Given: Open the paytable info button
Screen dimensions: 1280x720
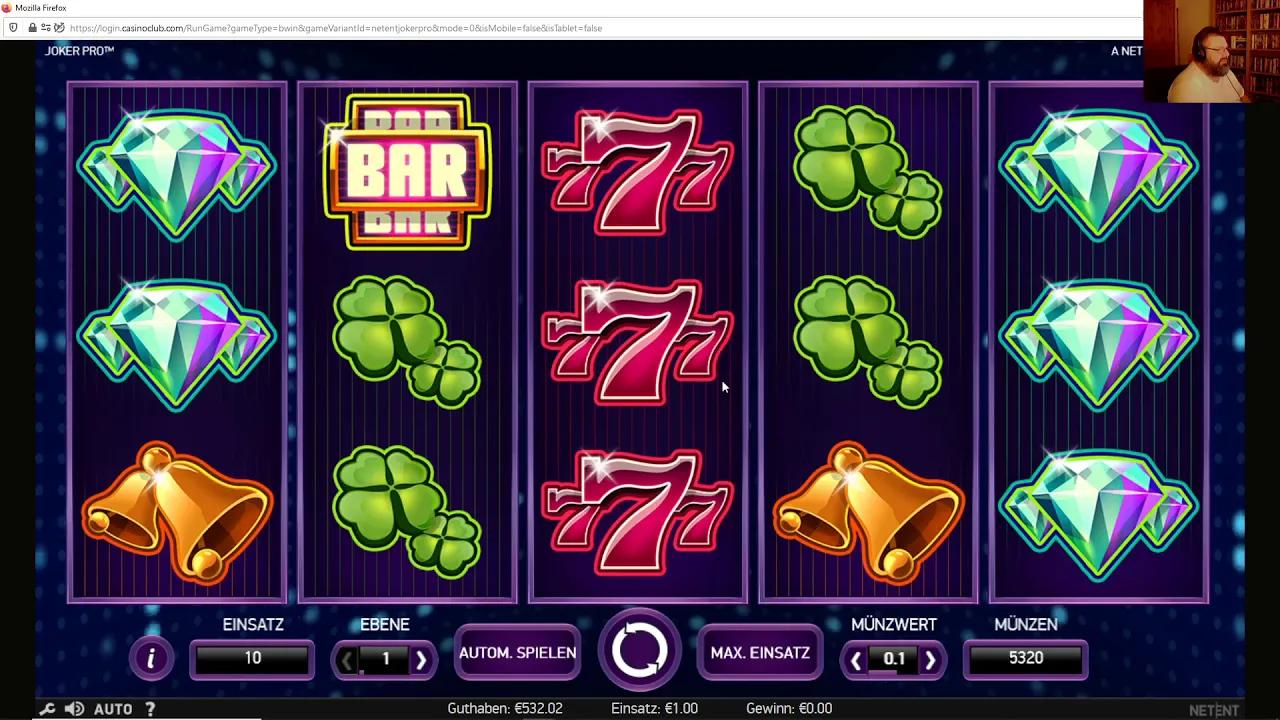Looking at the screenshot, I should coord(151,658).
